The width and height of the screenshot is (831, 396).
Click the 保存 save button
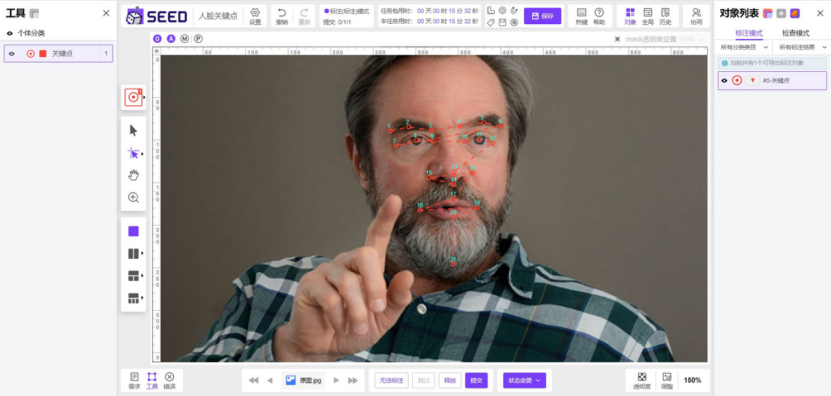542,16
